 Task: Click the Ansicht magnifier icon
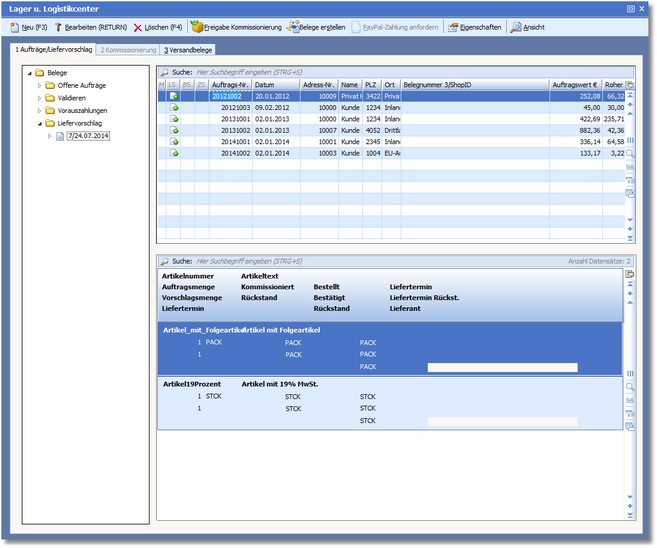pos(516,27)
